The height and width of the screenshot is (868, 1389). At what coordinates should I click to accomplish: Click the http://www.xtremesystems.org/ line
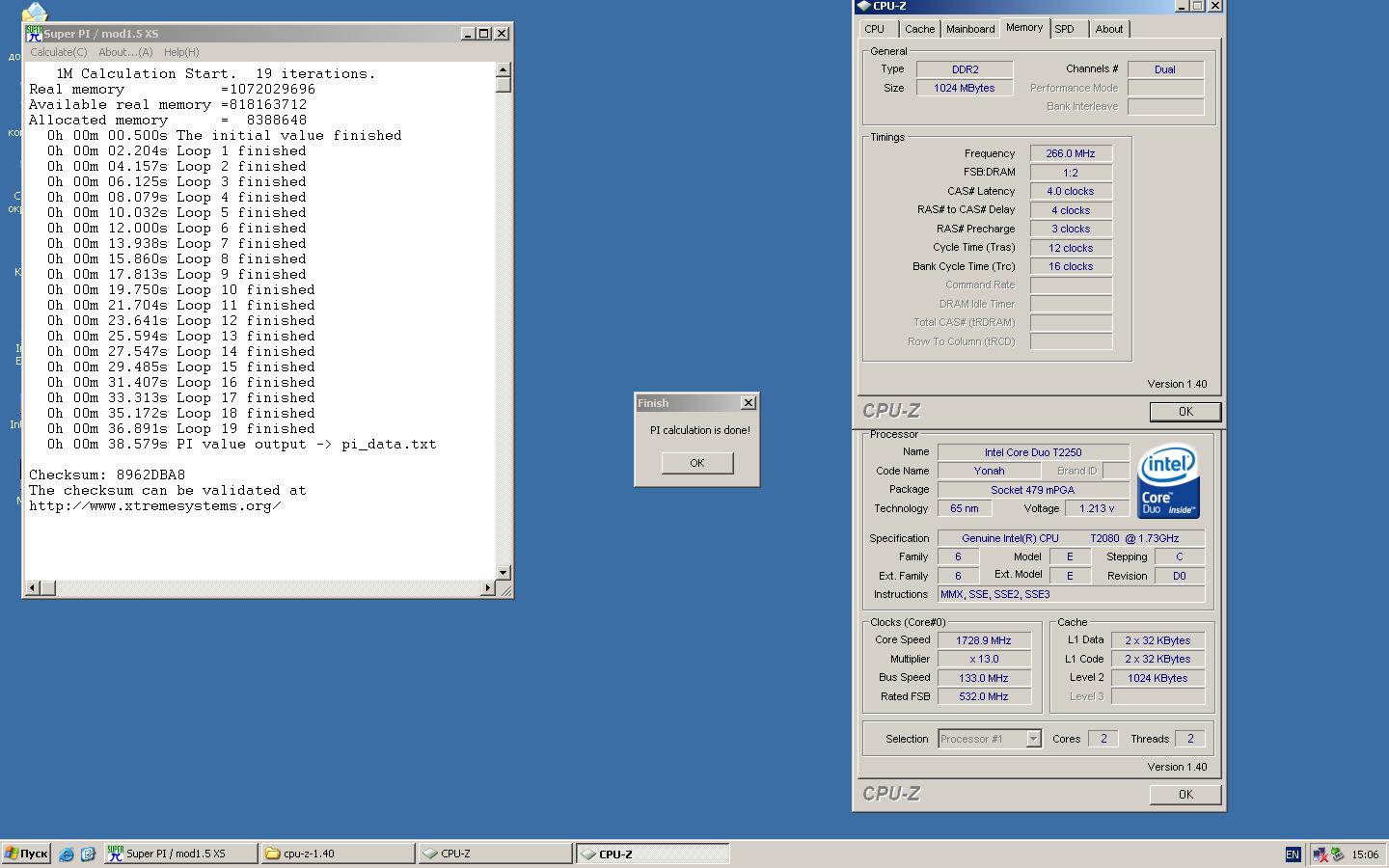tap(154, 505)
